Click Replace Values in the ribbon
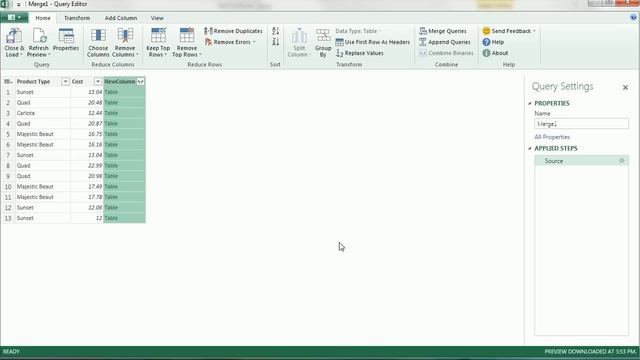 point(360,53)
